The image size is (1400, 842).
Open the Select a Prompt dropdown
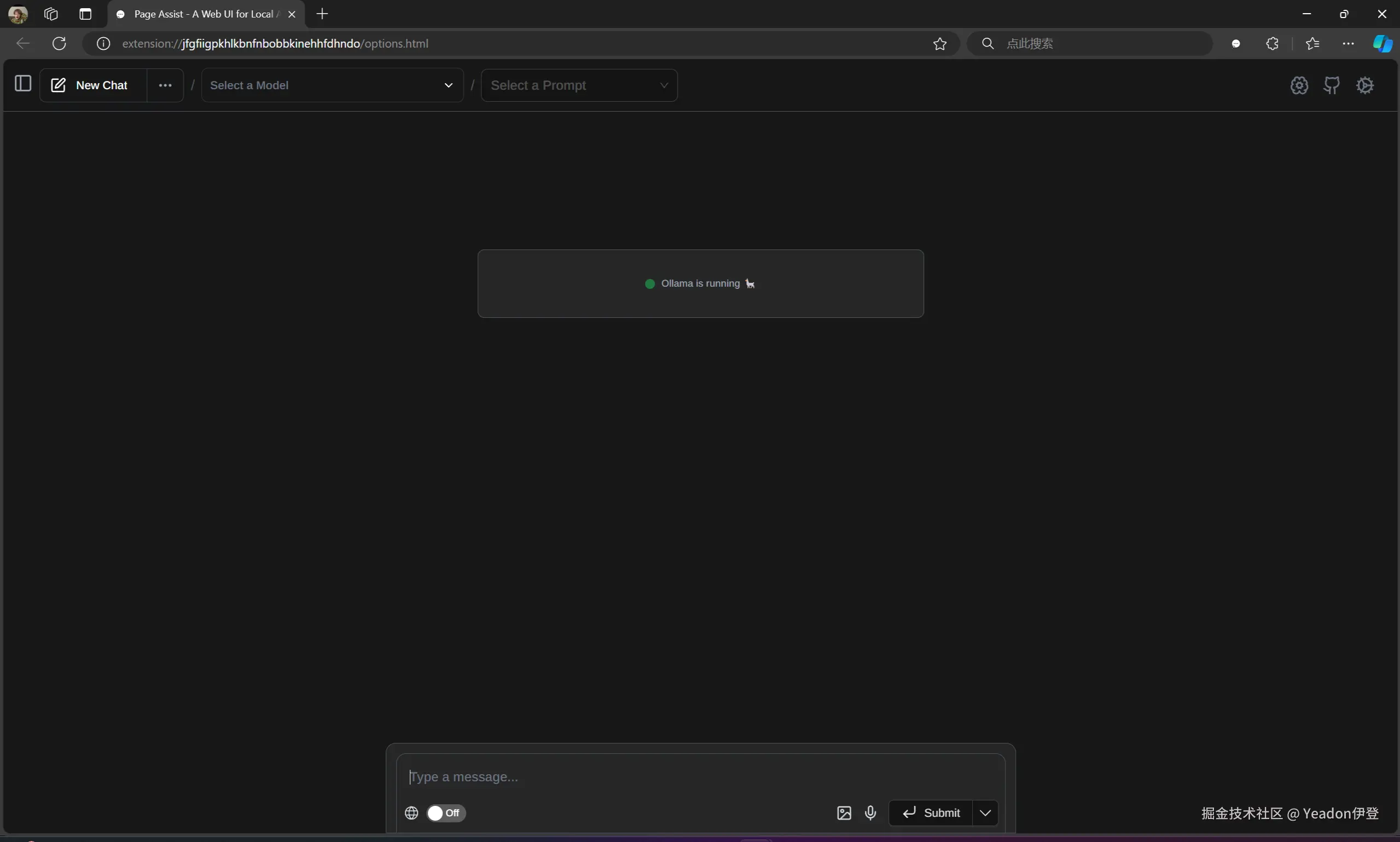coord(579,85)
